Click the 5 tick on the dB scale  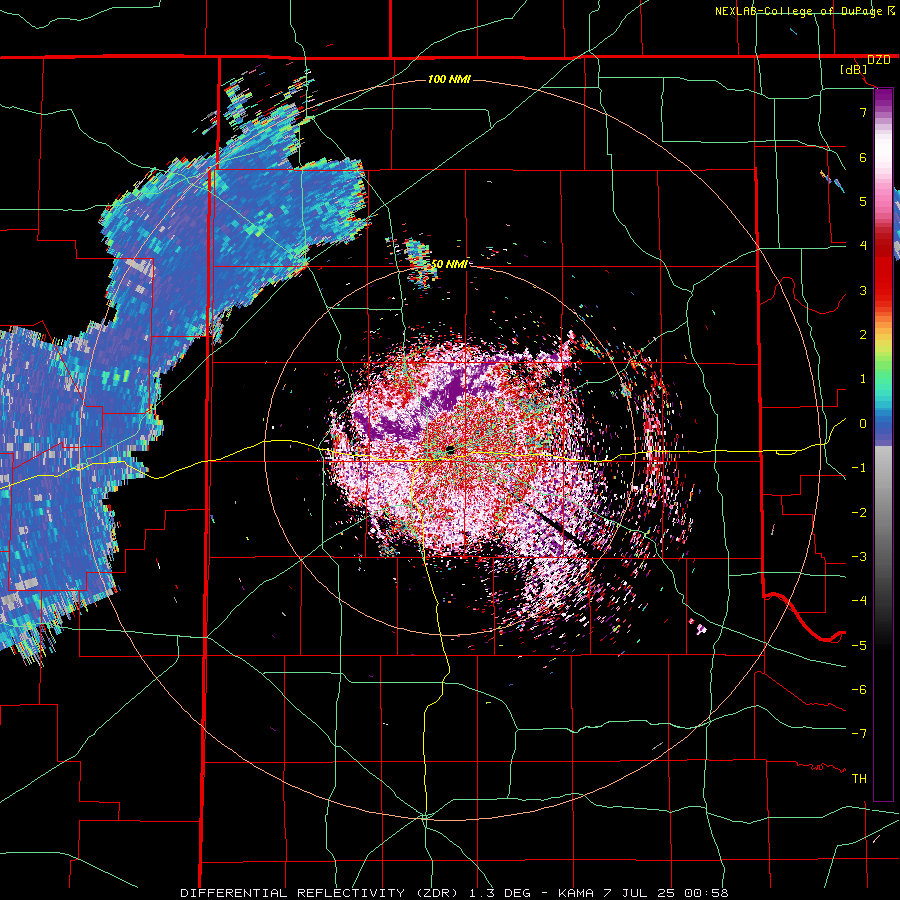pos(863,201)
